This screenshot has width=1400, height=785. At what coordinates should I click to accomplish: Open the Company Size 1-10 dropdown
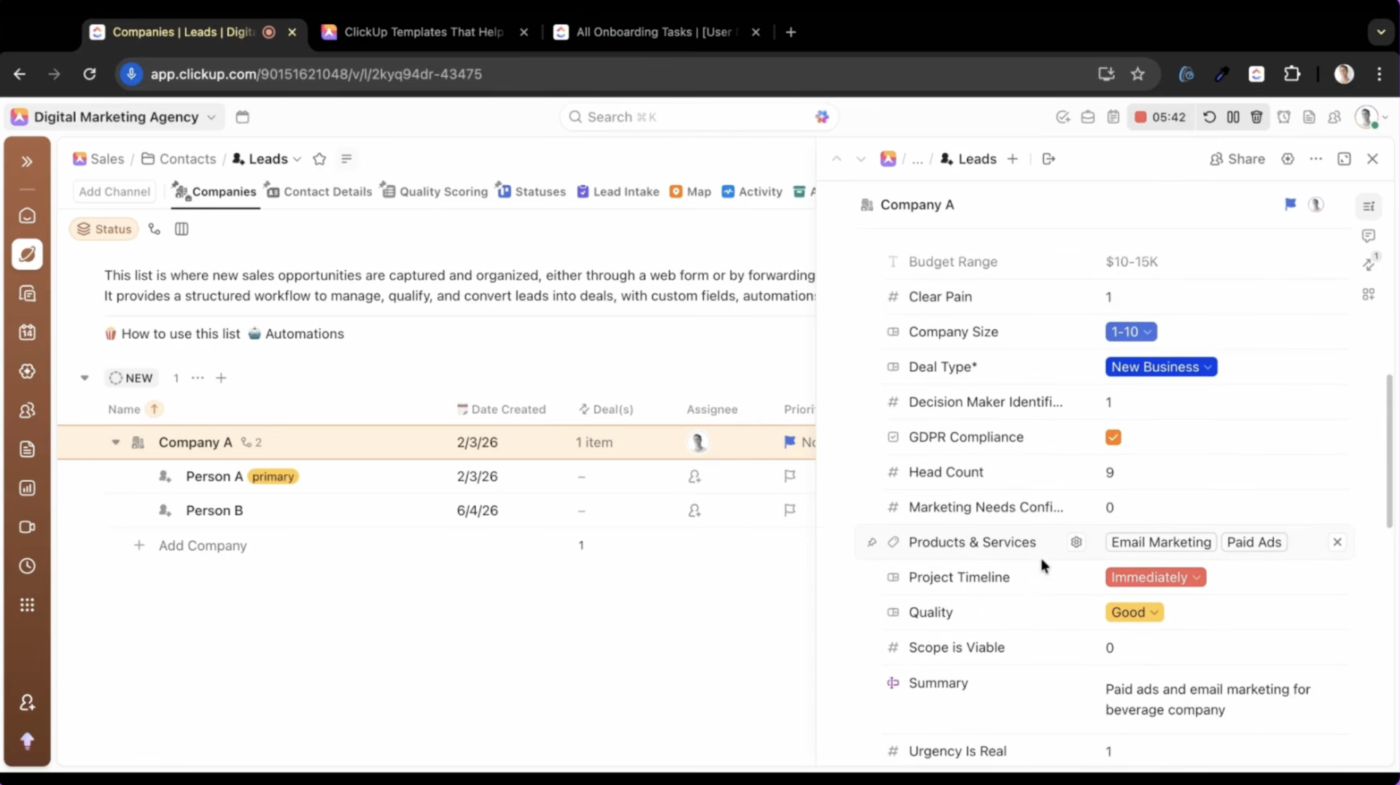coord(1131,332)
